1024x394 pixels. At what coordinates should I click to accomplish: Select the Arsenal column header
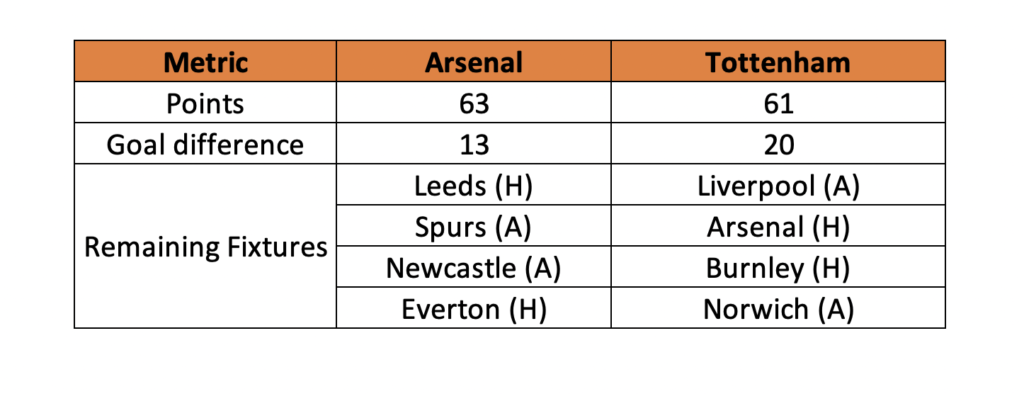tap(473, 61)
